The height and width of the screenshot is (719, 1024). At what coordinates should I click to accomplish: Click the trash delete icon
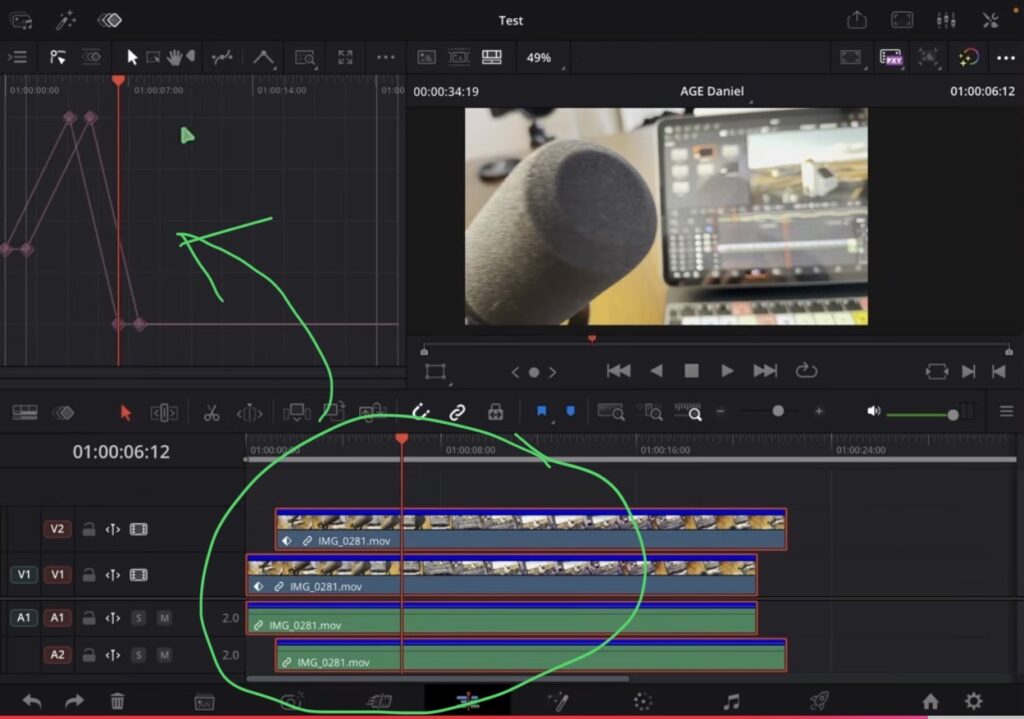click(118, 701)
